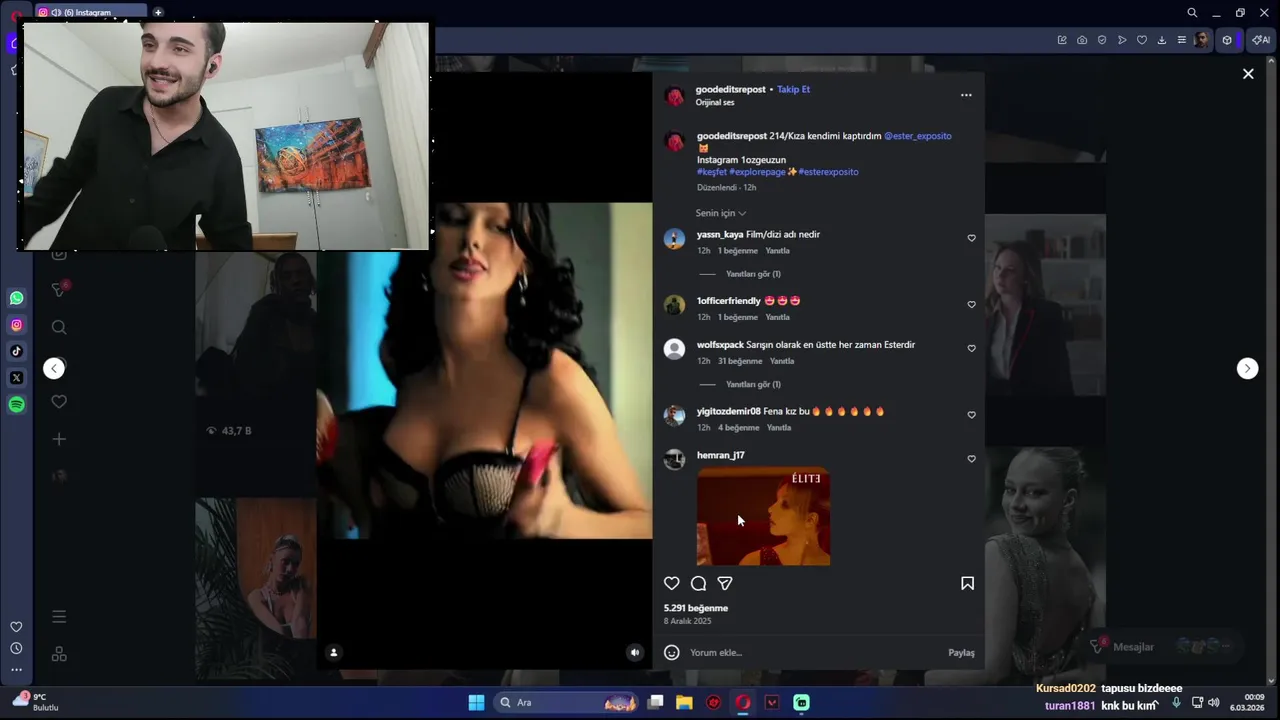The height and width of the screenshot is (720, 1280).
Task: Open post options three-dots menu
Action: (x=966, y=95)
